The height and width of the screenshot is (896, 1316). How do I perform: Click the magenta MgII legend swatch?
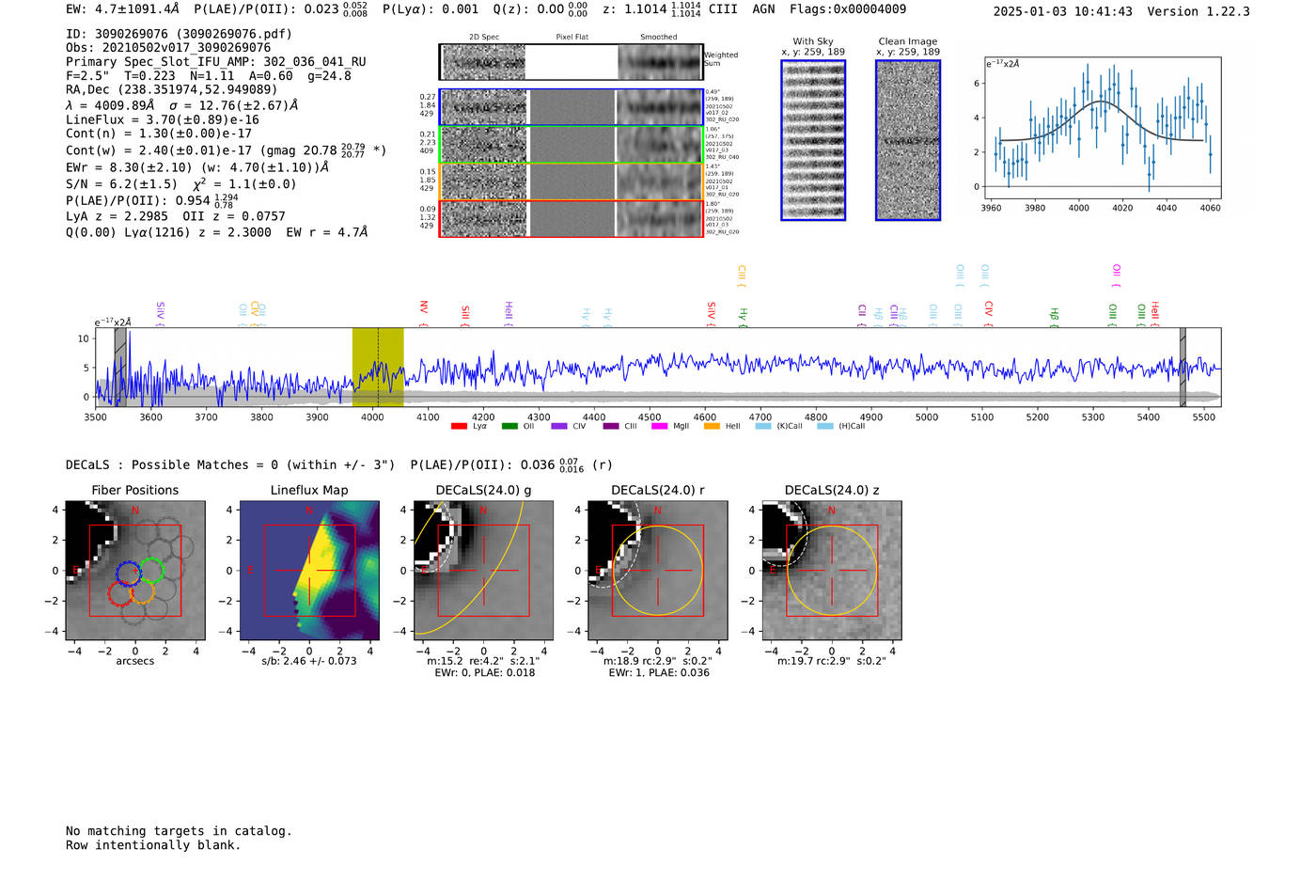(659, 427)
